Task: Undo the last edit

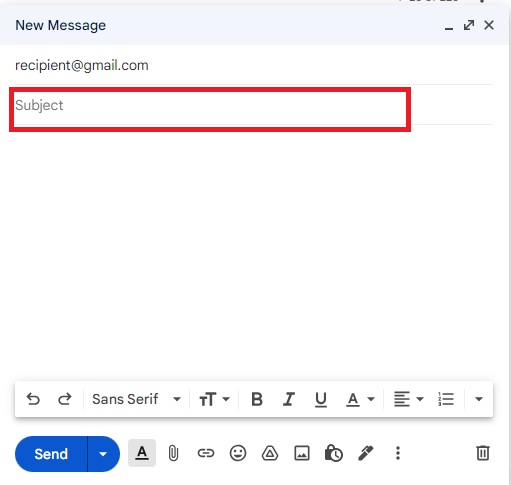Action: pos(33,399)
